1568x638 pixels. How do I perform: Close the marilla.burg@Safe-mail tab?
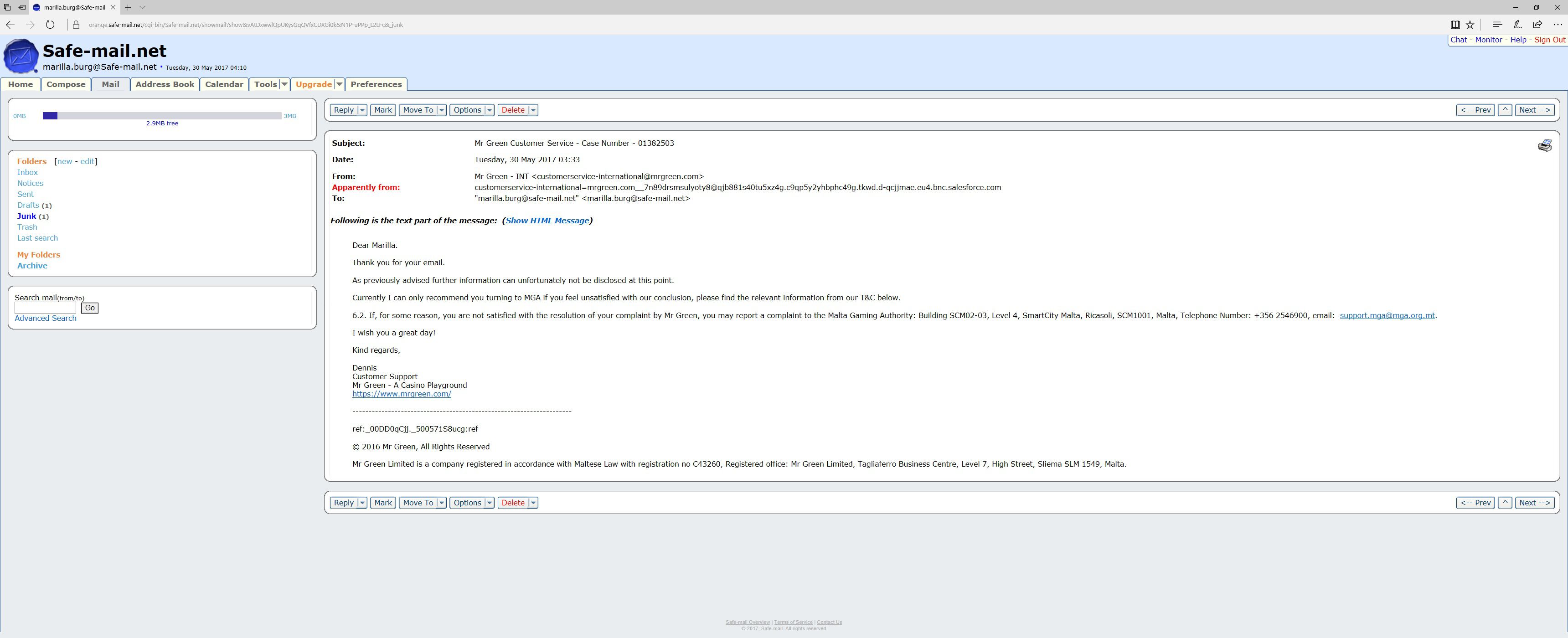[113, 7]
